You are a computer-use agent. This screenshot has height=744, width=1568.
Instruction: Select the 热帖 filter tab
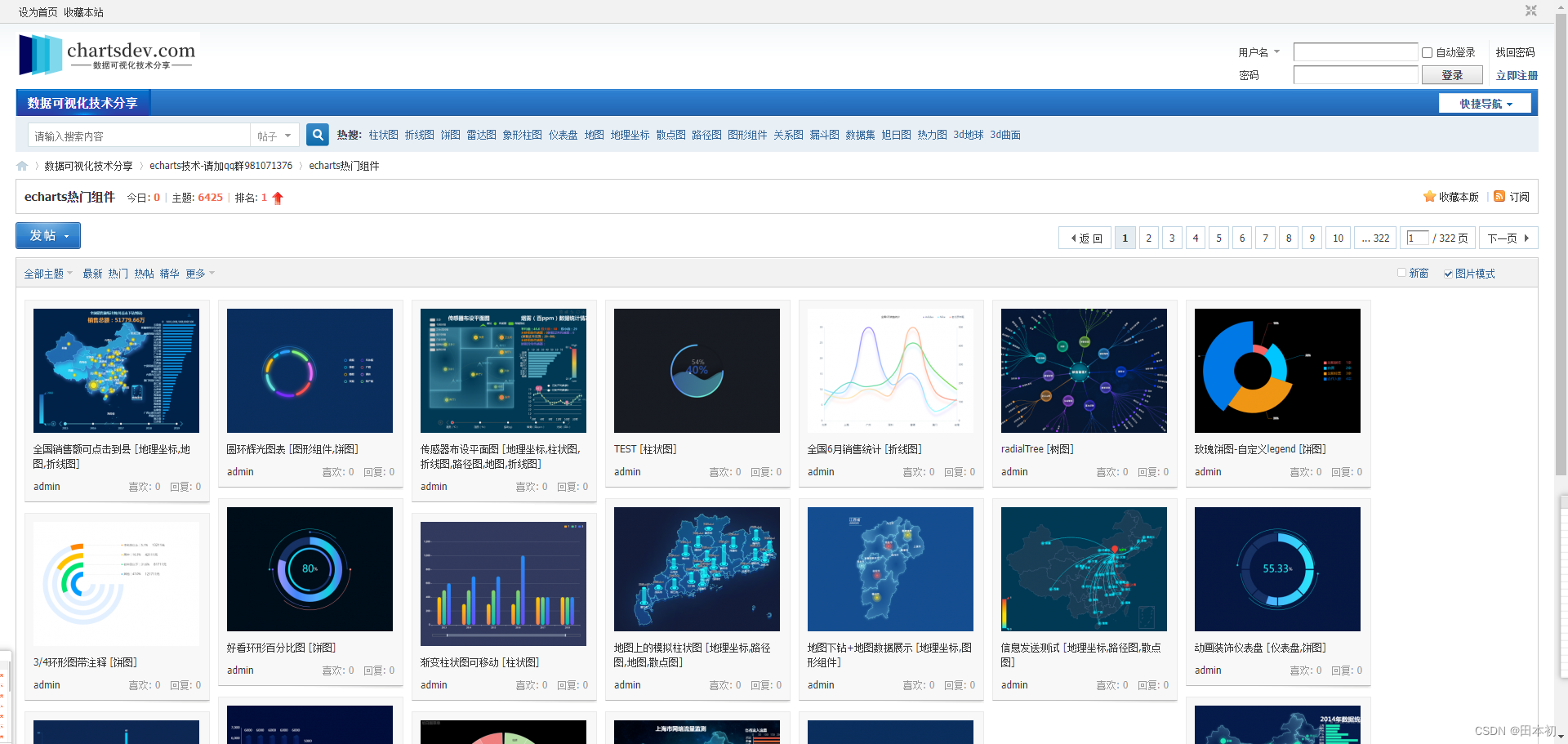coord(145,274)
